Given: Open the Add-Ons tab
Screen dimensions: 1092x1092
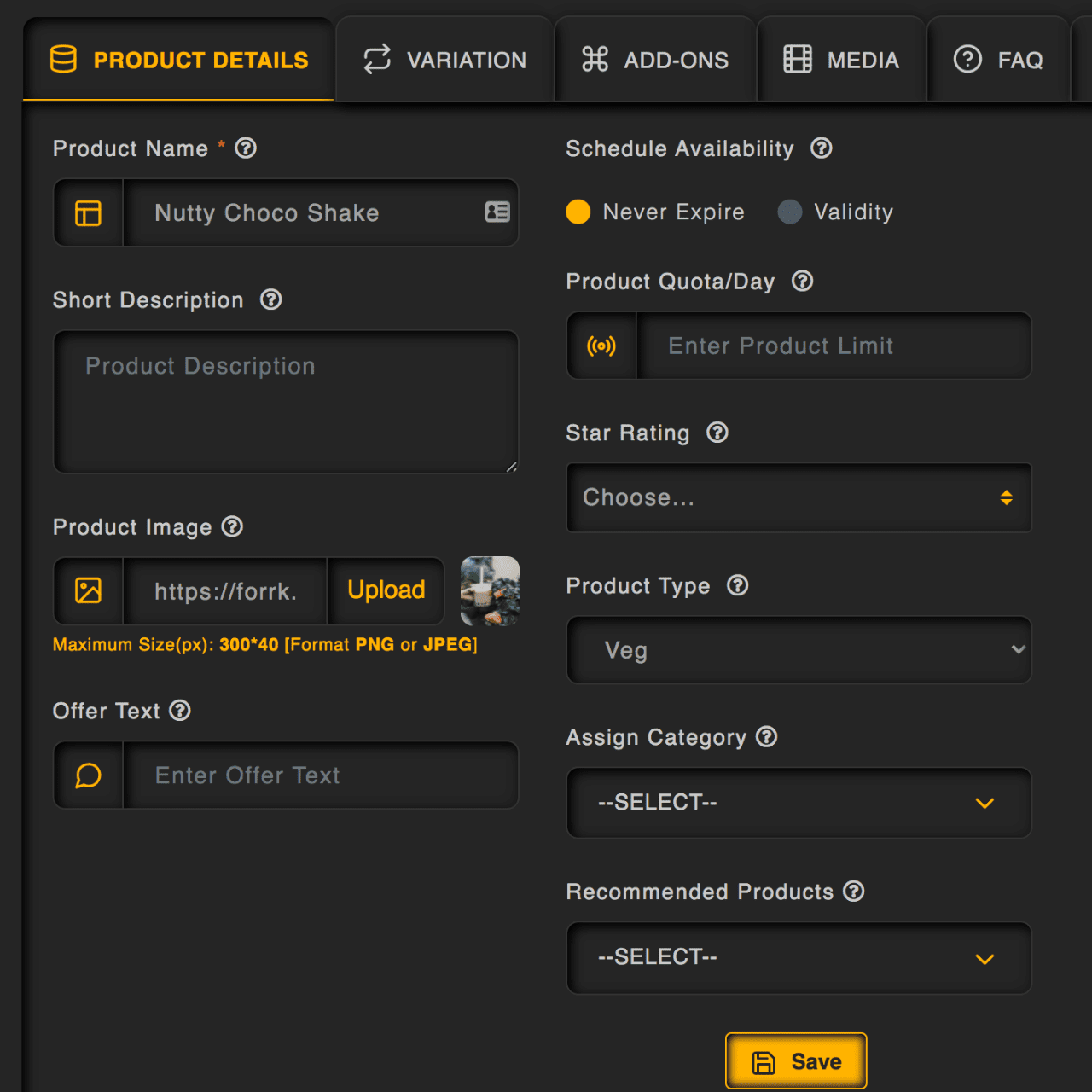Looking at the screenshot, I should [x=655, y=60].
